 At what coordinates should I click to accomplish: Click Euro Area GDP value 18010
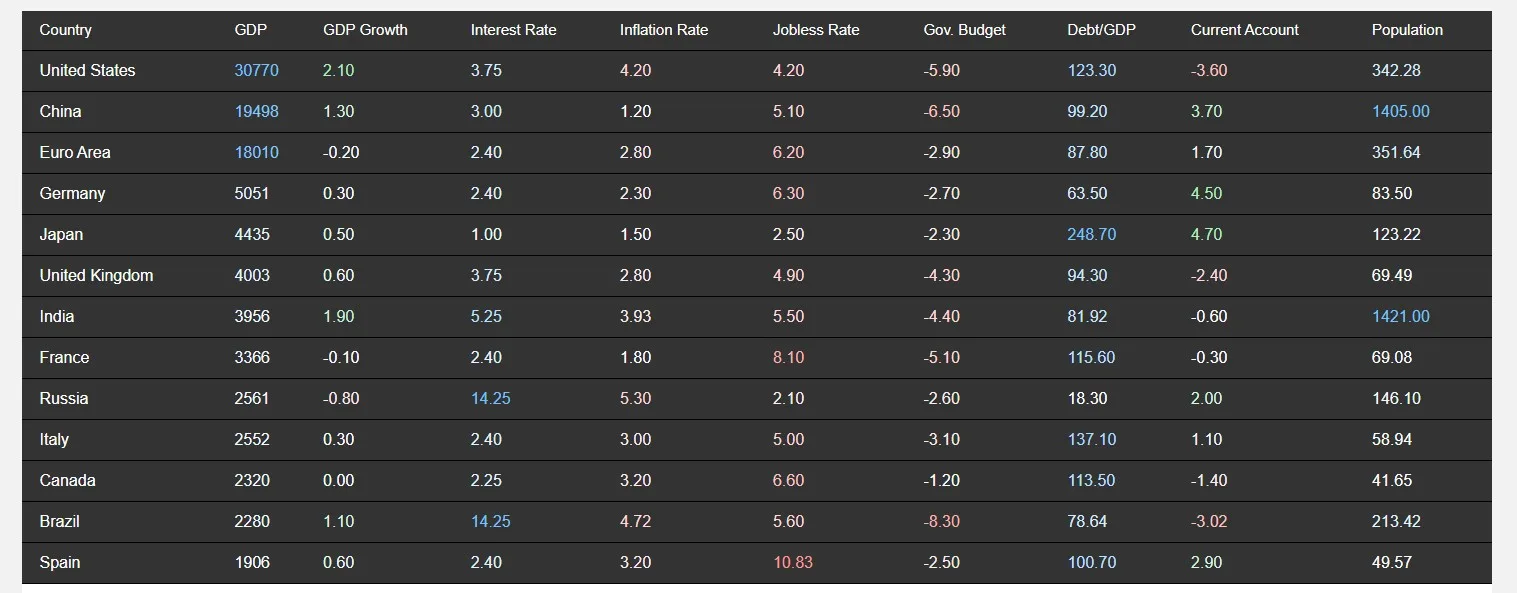(257, 152)
